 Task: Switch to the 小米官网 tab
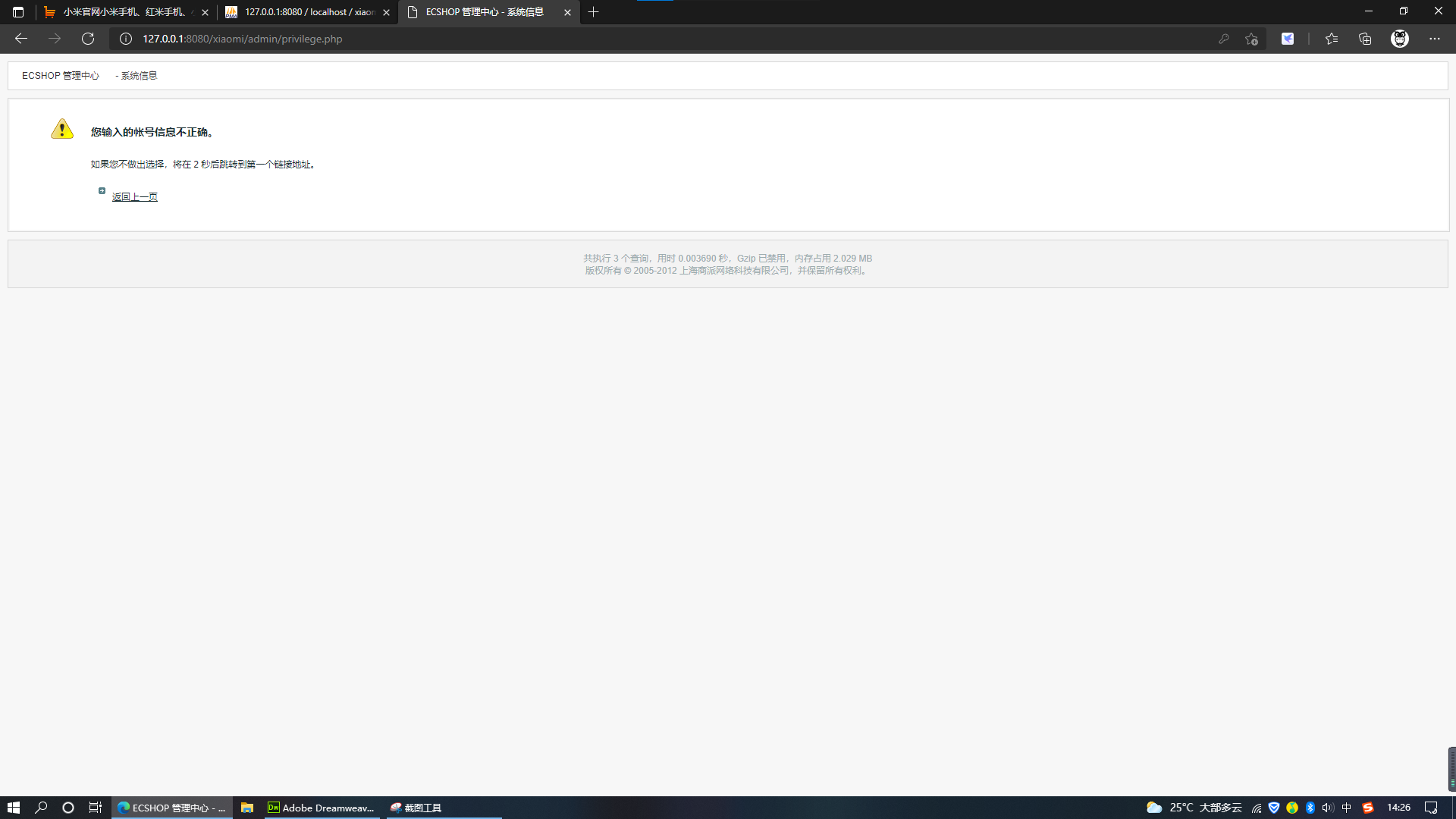[x=125, y=12]
